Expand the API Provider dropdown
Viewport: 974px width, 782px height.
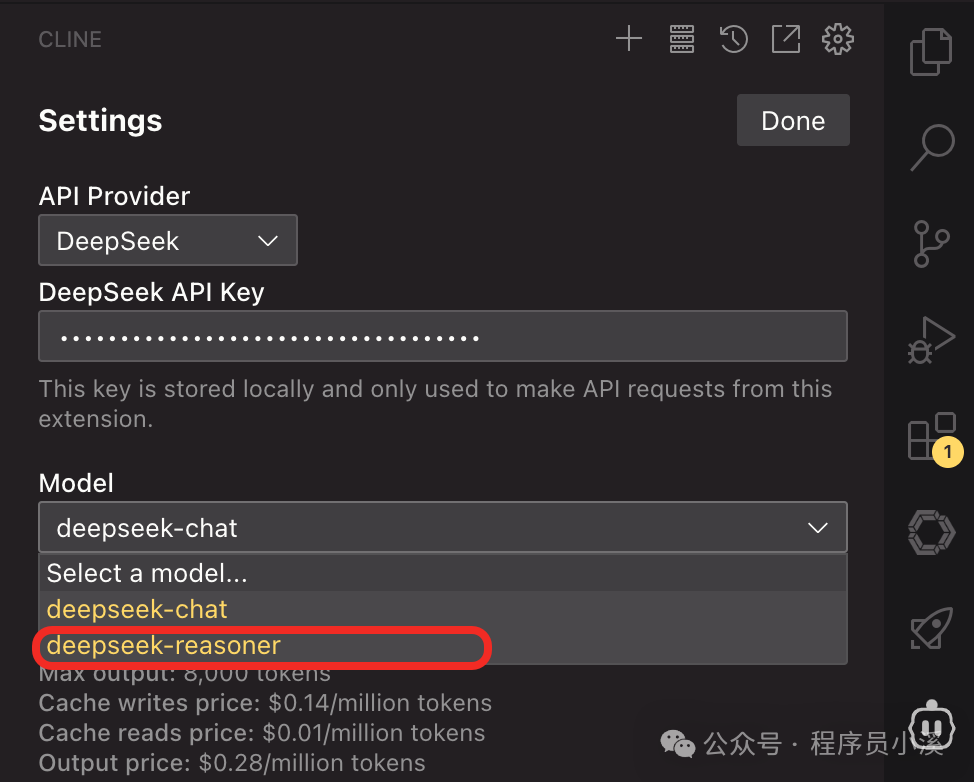click(x=168, y=241)
